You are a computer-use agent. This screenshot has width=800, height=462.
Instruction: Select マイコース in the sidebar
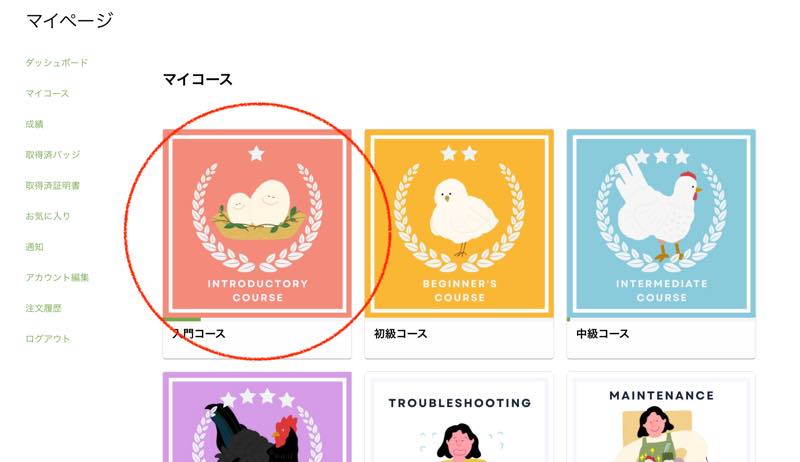pos(47,93)
